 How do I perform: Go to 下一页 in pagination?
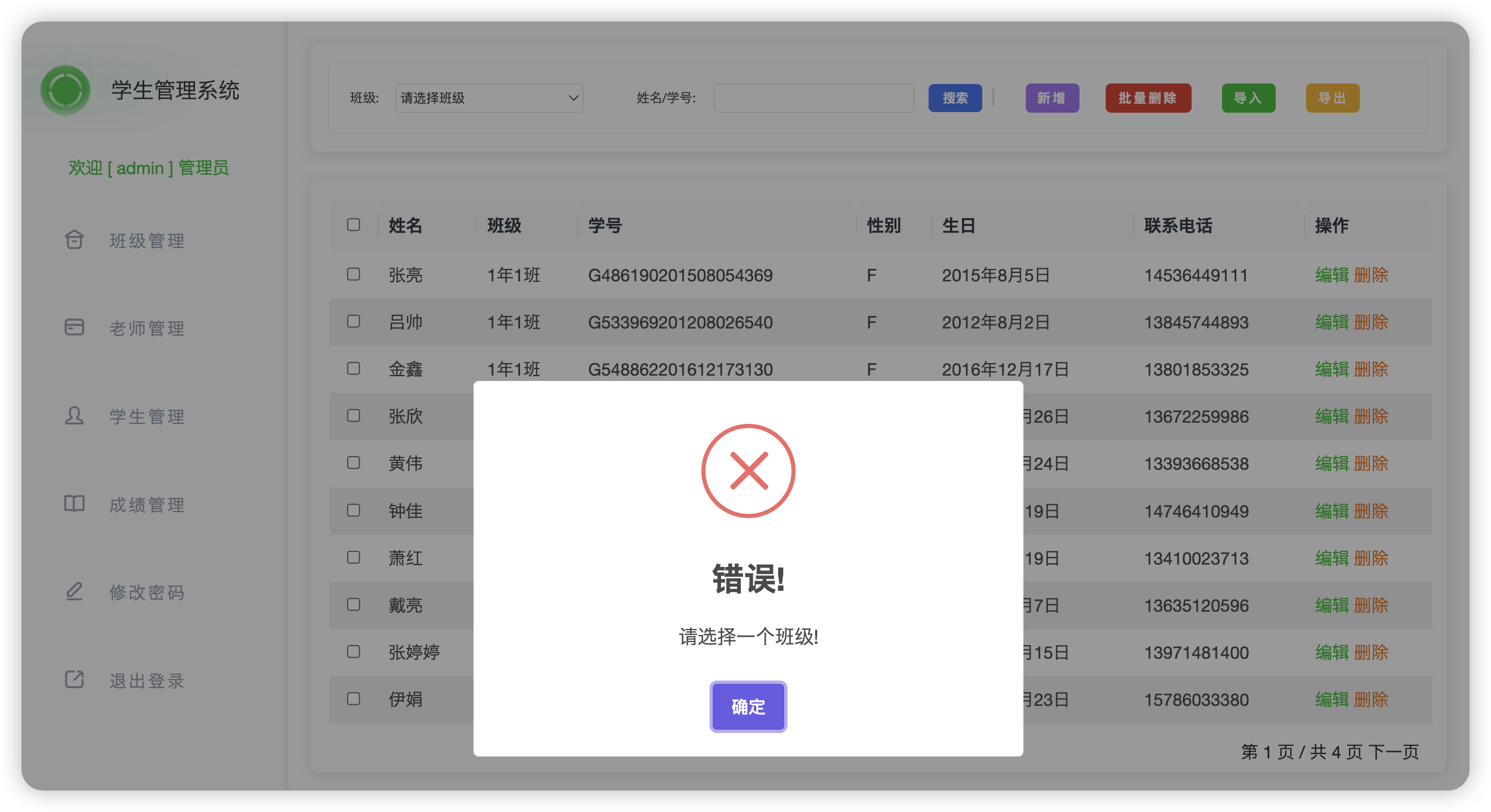tap(1394, 752)
